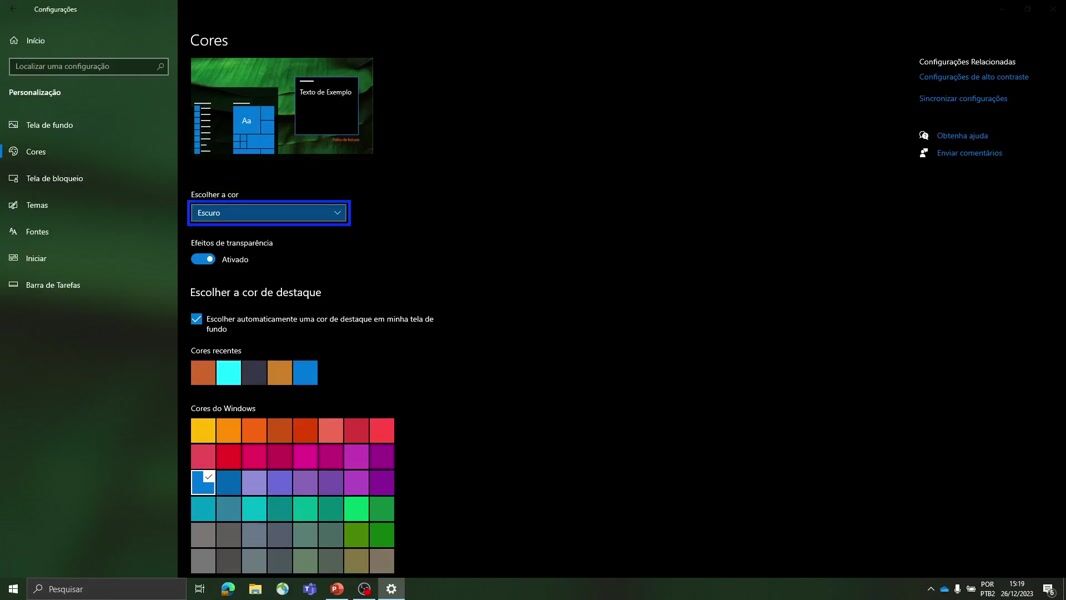Viewport: 1066px width, 600px height.
Task: Turn off the Efeitos de transparência toggle
Action: tap(203, 259)
